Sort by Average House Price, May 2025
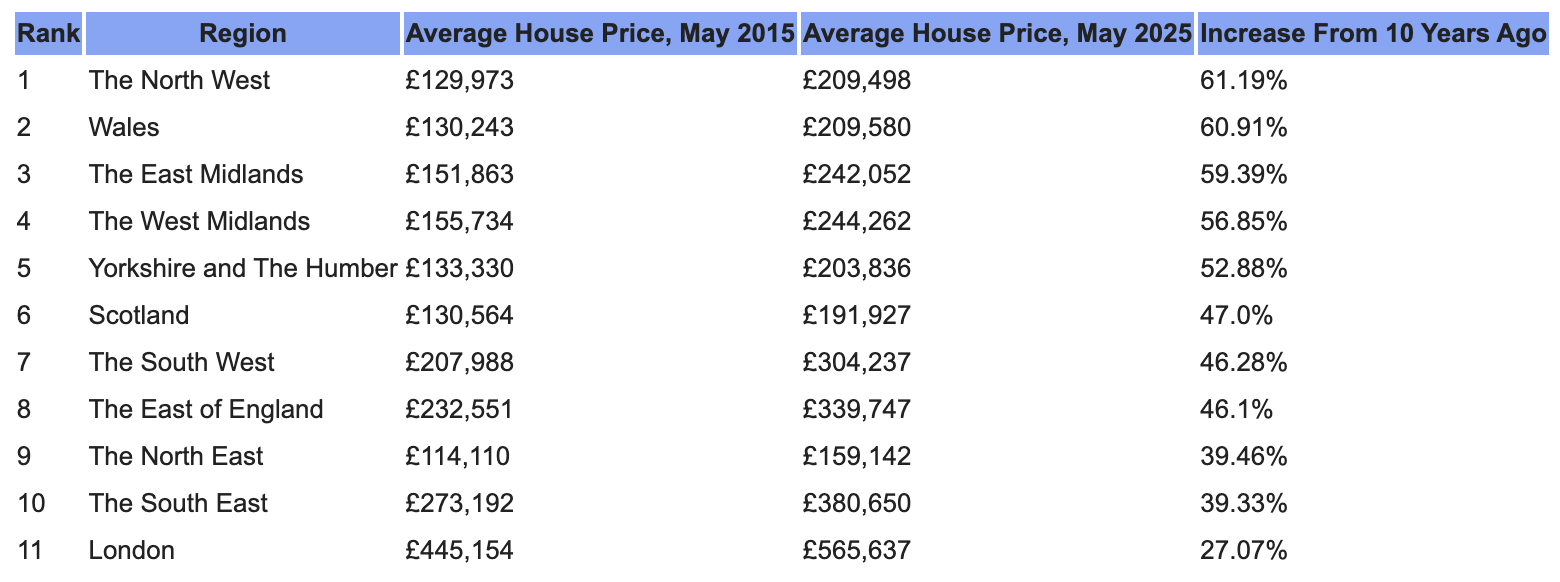 pos(996,34)
